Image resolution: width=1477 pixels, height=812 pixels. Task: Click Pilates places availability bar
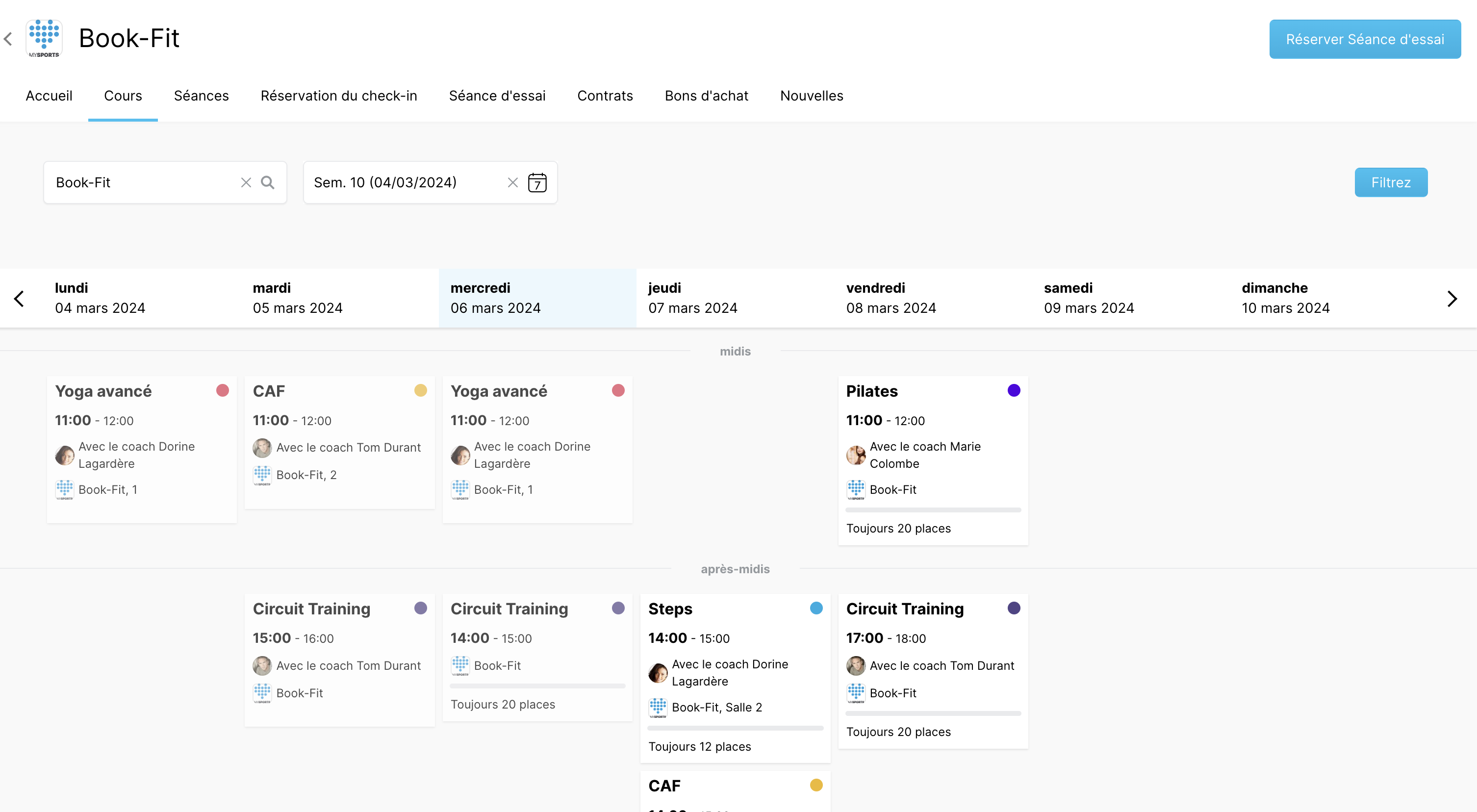point(933,510)
